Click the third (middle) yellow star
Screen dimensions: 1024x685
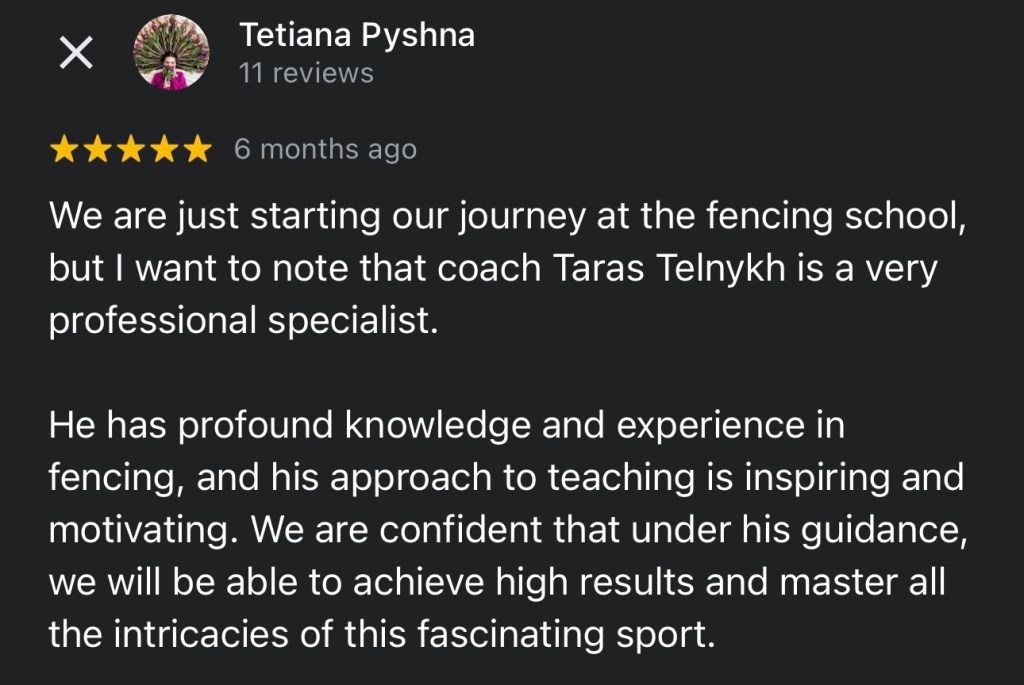[x=131, y=150]
